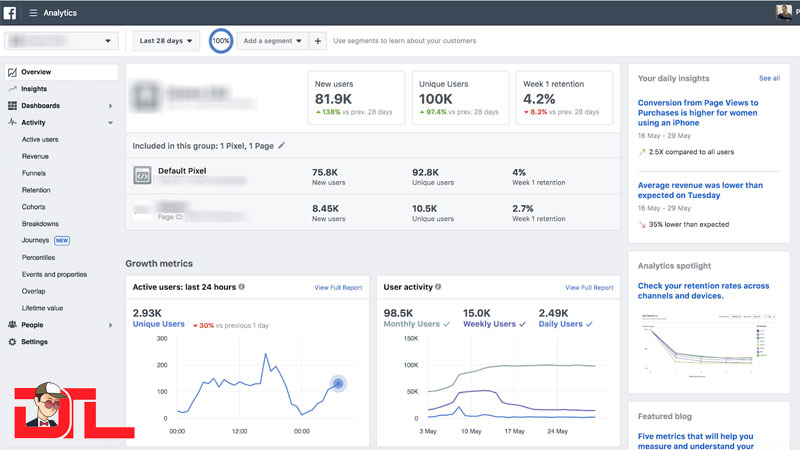Toggle the Monthly Users series checkmark
800x450 pixels.
click(446, 324)
